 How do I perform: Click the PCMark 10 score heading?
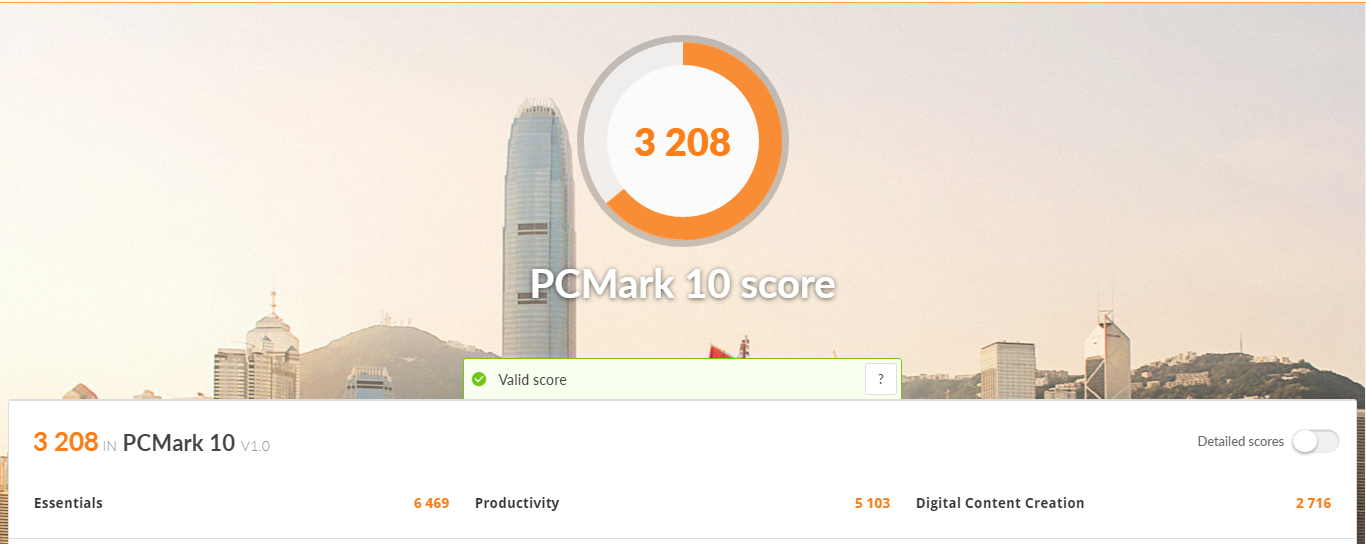(x=683, y=285)
